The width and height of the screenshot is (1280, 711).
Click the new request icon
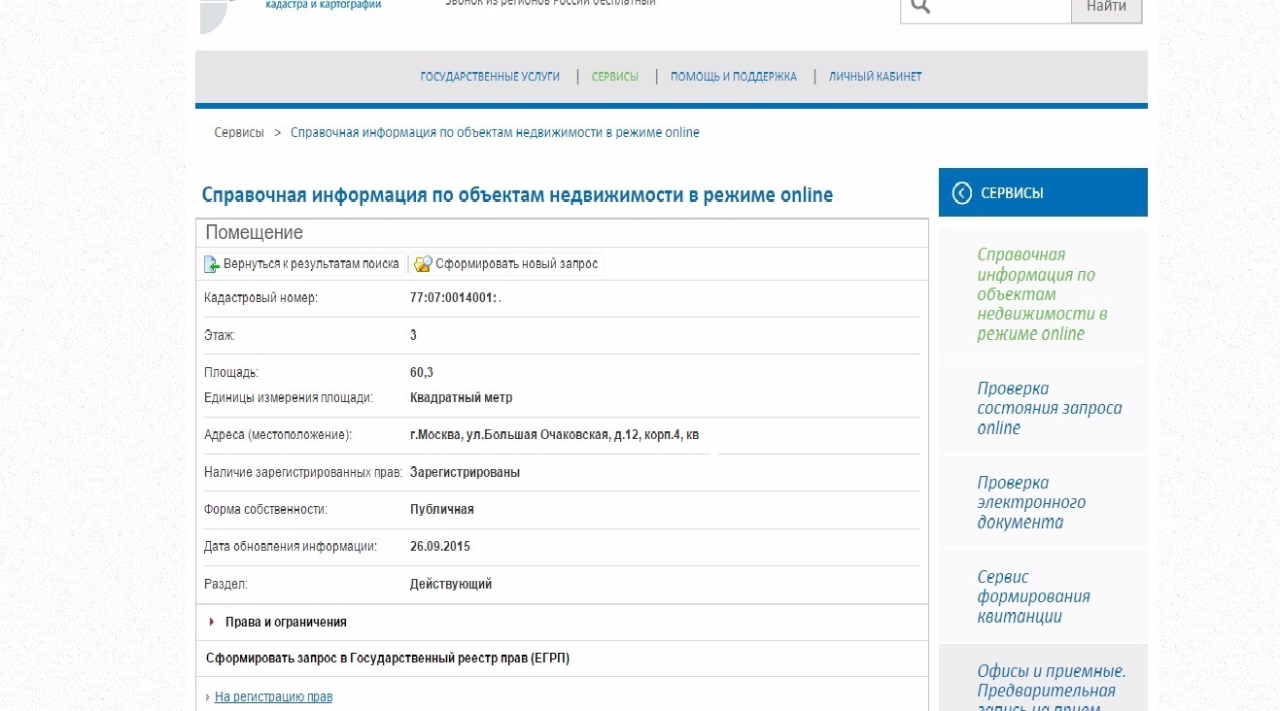423,264
